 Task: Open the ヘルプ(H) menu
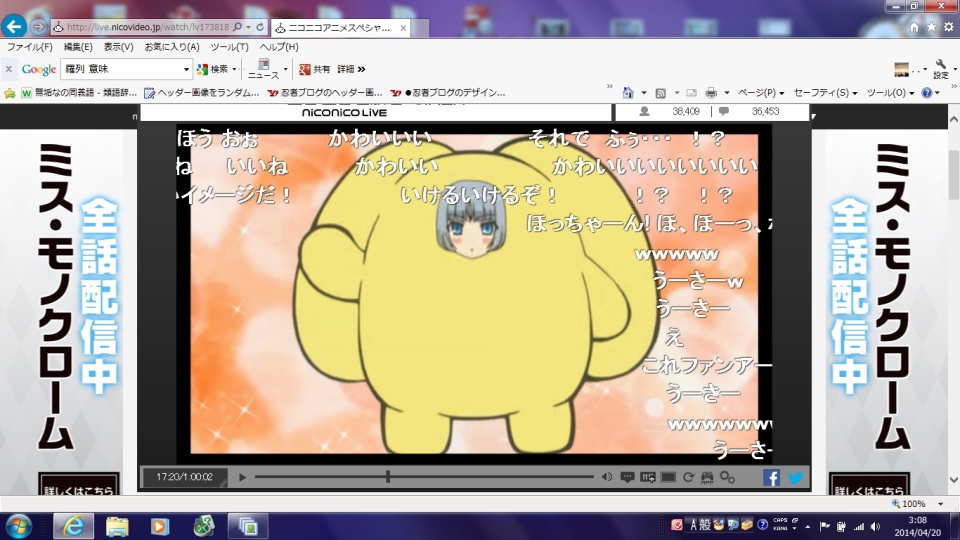[279, 47]
